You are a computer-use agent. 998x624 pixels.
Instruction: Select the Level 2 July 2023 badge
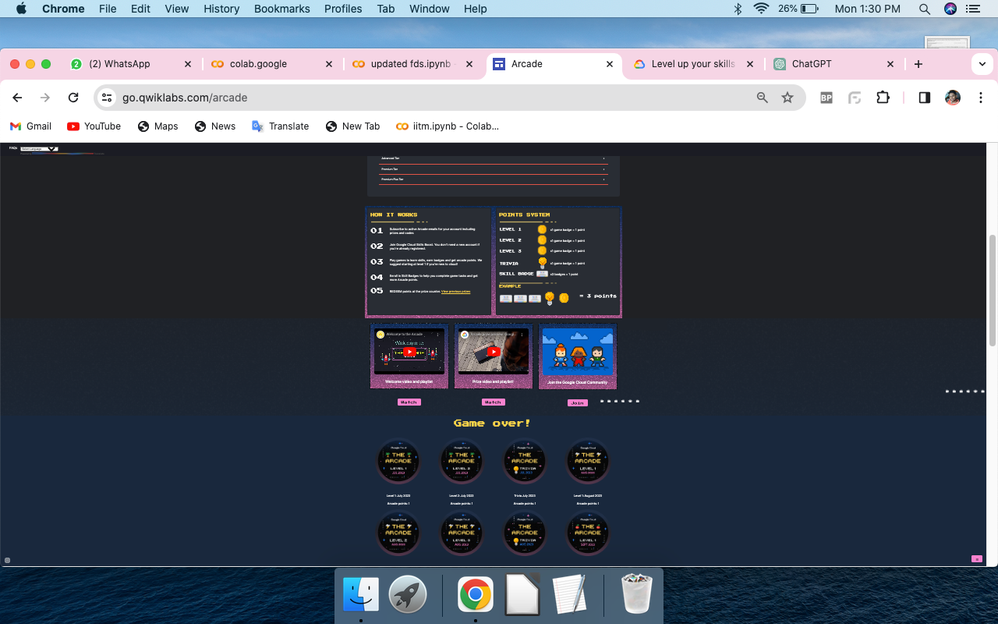(x=461, y=462)
